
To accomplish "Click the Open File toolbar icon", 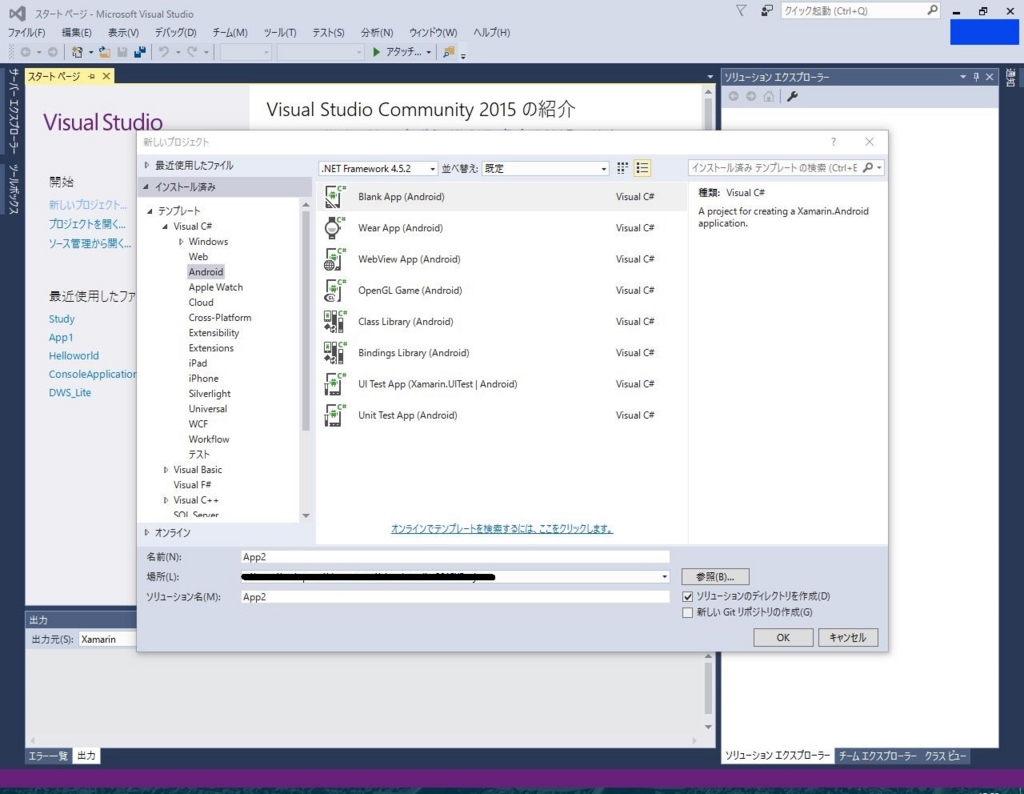I will (x=104, y=52).
